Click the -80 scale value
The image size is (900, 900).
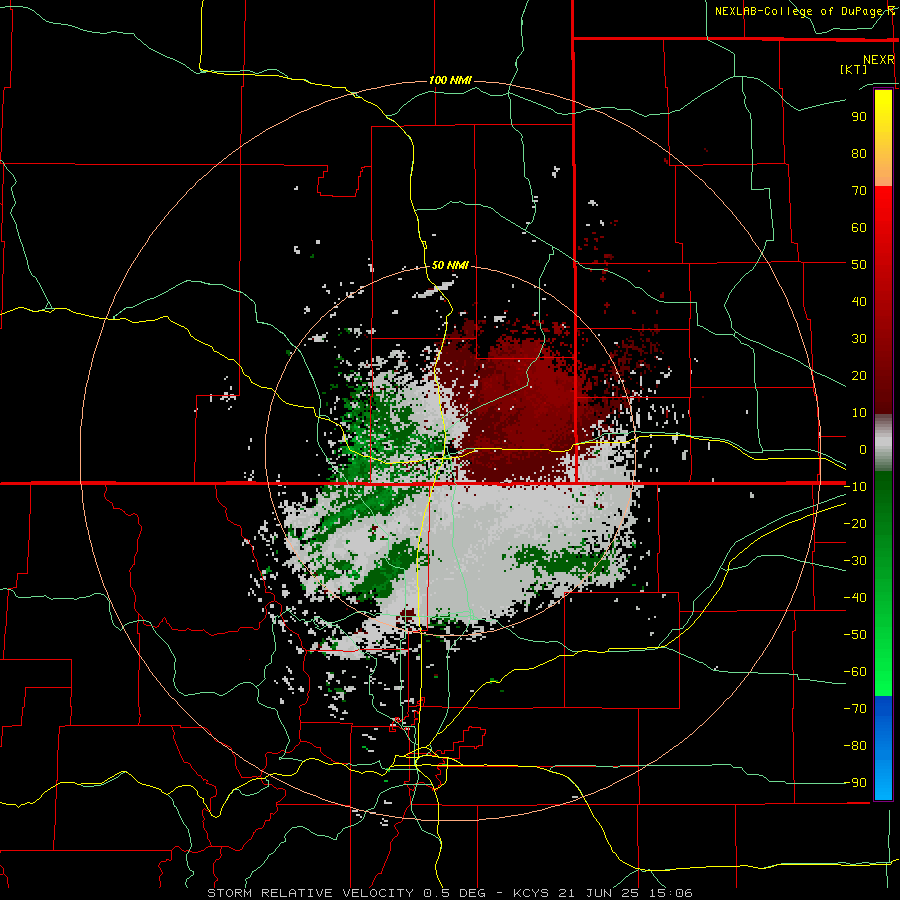[x=855, y=746]
